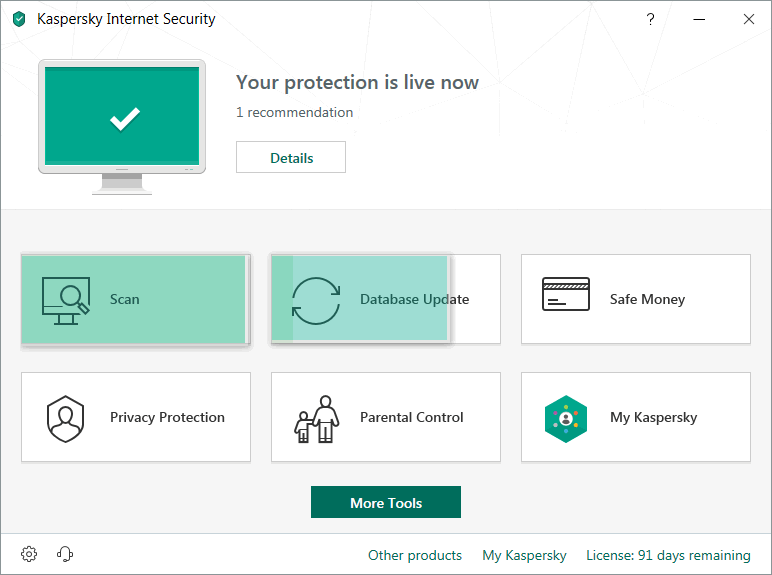This screenshot has width=772, height=575.
Task: Open the help question mark
Action: 650,19
